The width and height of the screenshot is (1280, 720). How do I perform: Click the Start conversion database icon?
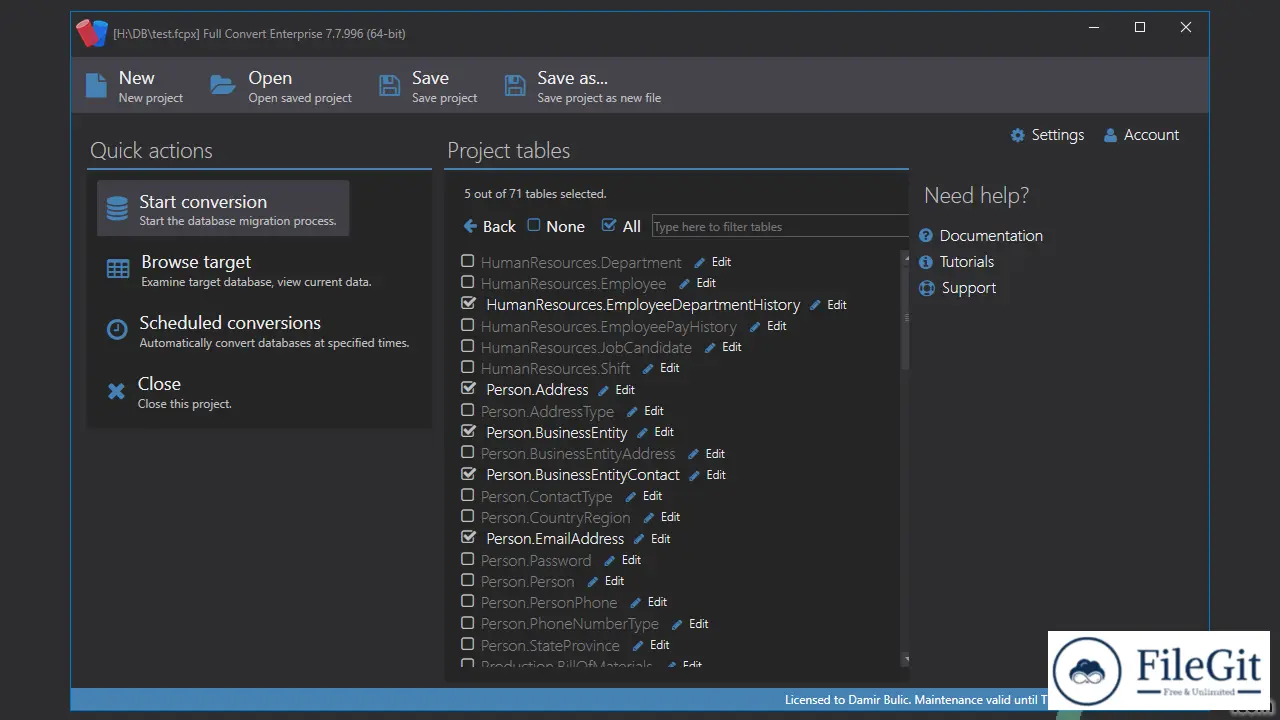coord(117,208)
